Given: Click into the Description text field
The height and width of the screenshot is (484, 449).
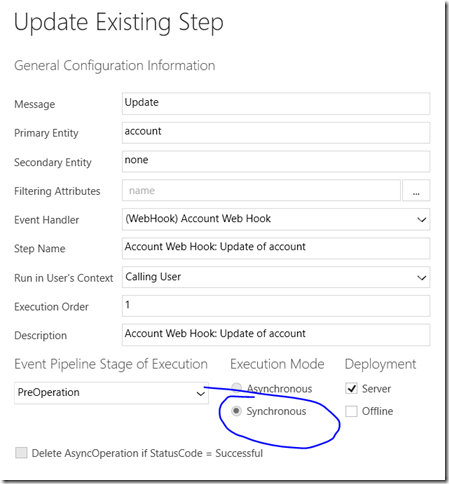Looking at the screenshot, I should 276,335.
